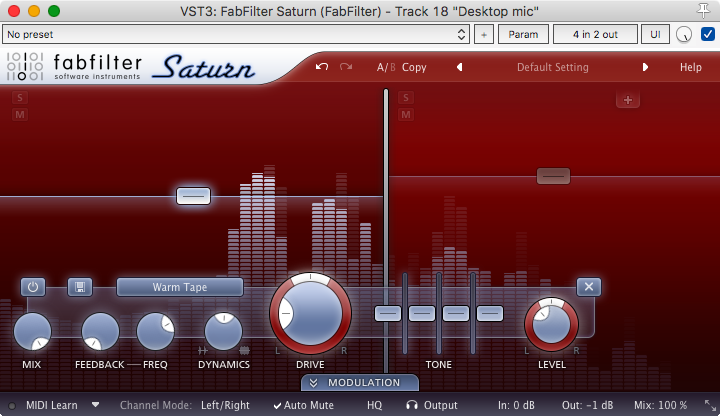Expand the MODULATION section
The image size is (720, 416).
click(x=360, y=382)
